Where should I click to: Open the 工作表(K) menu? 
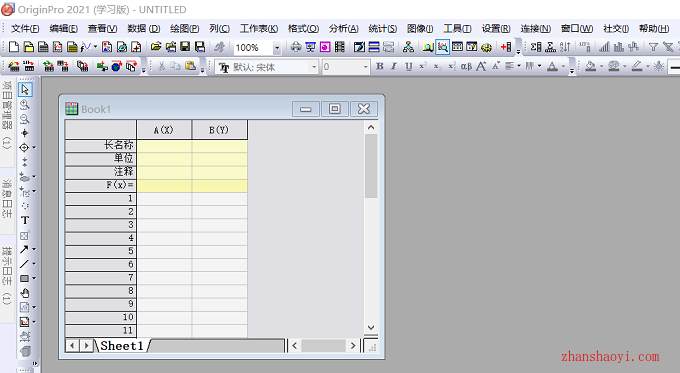coord(259,29)
